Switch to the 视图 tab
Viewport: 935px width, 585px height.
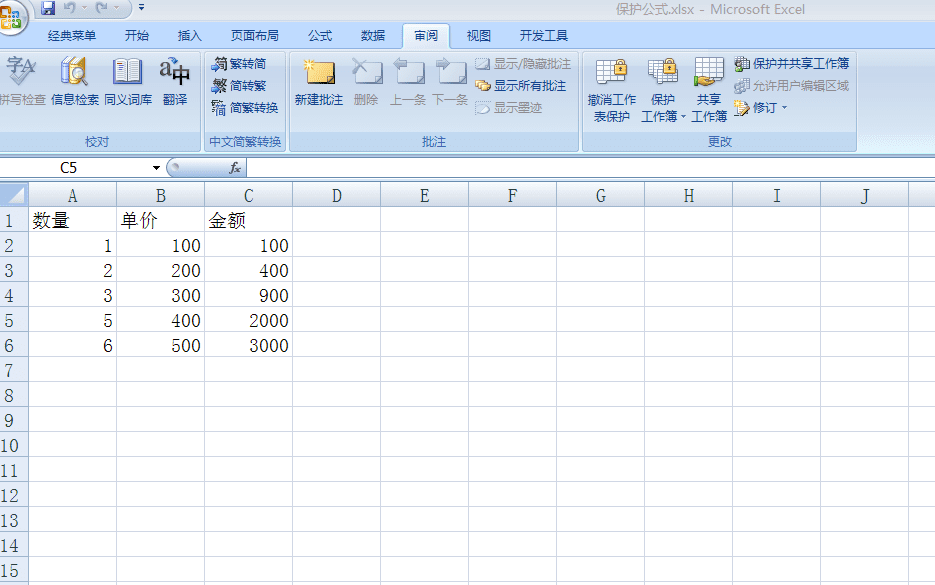(478, 36)
